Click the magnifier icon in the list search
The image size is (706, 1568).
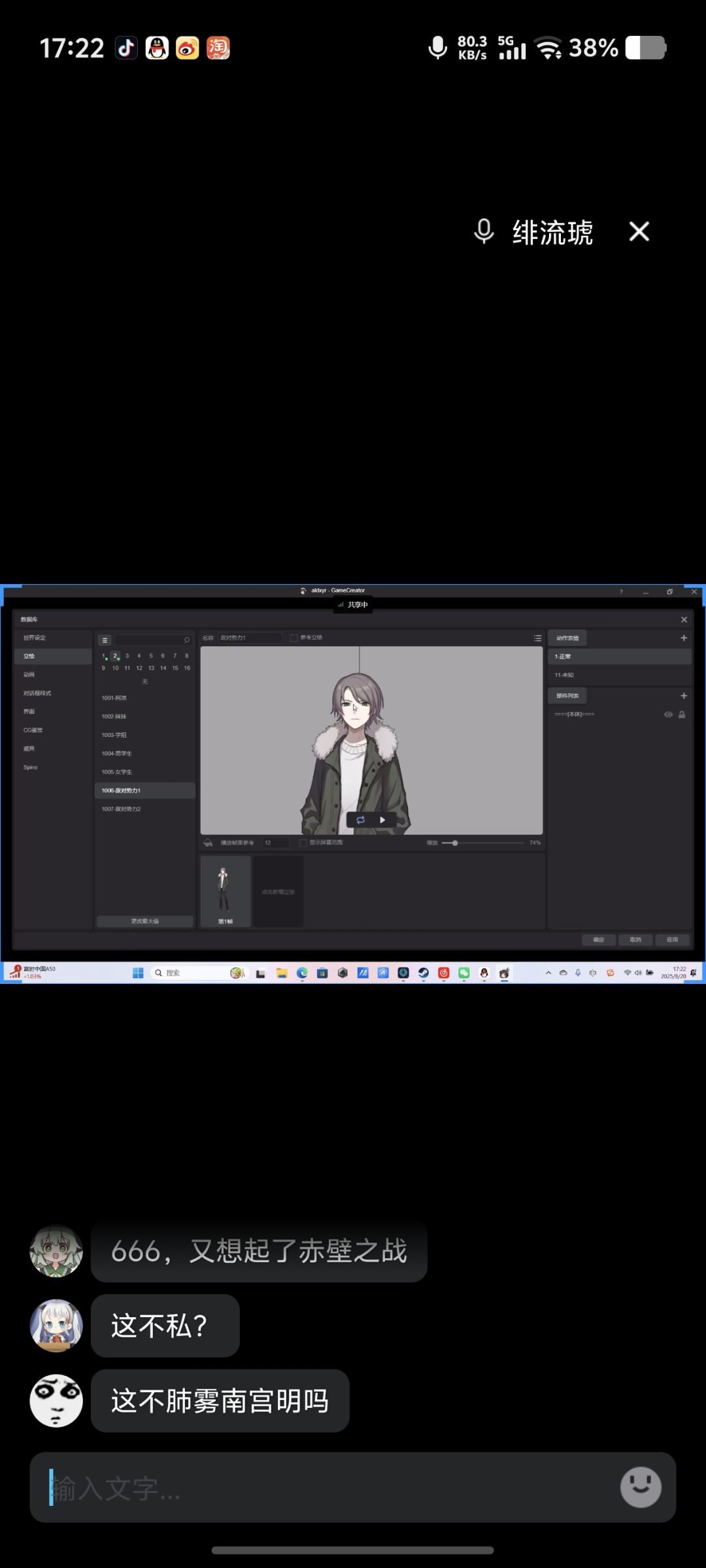[x=187, y=640]
